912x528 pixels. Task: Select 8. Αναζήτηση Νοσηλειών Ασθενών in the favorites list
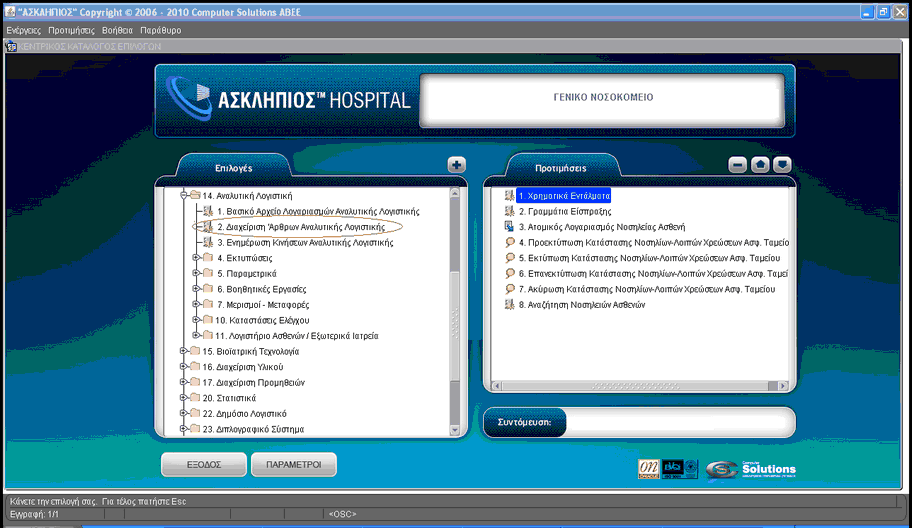point(582,305)
